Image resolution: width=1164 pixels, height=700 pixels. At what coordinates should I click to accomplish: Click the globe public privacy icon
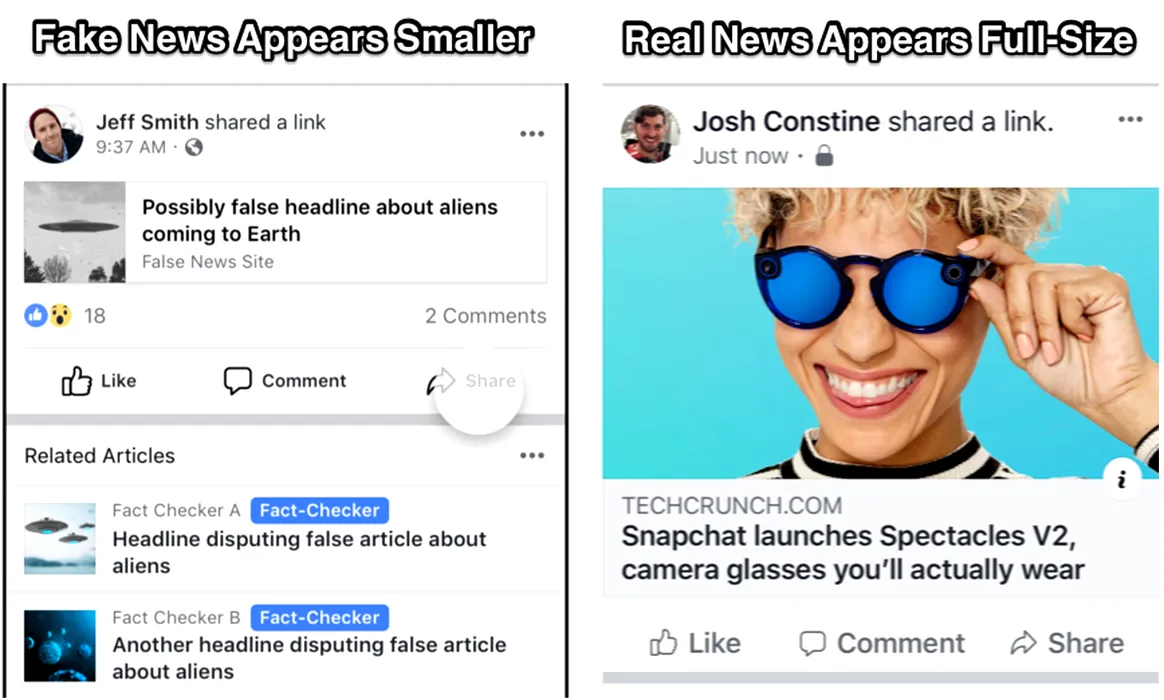point(194,147)
